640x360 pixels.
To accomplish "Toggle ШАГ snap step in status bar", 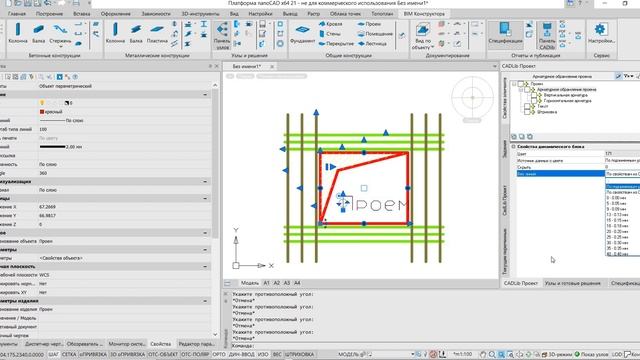I will [54, 354].
